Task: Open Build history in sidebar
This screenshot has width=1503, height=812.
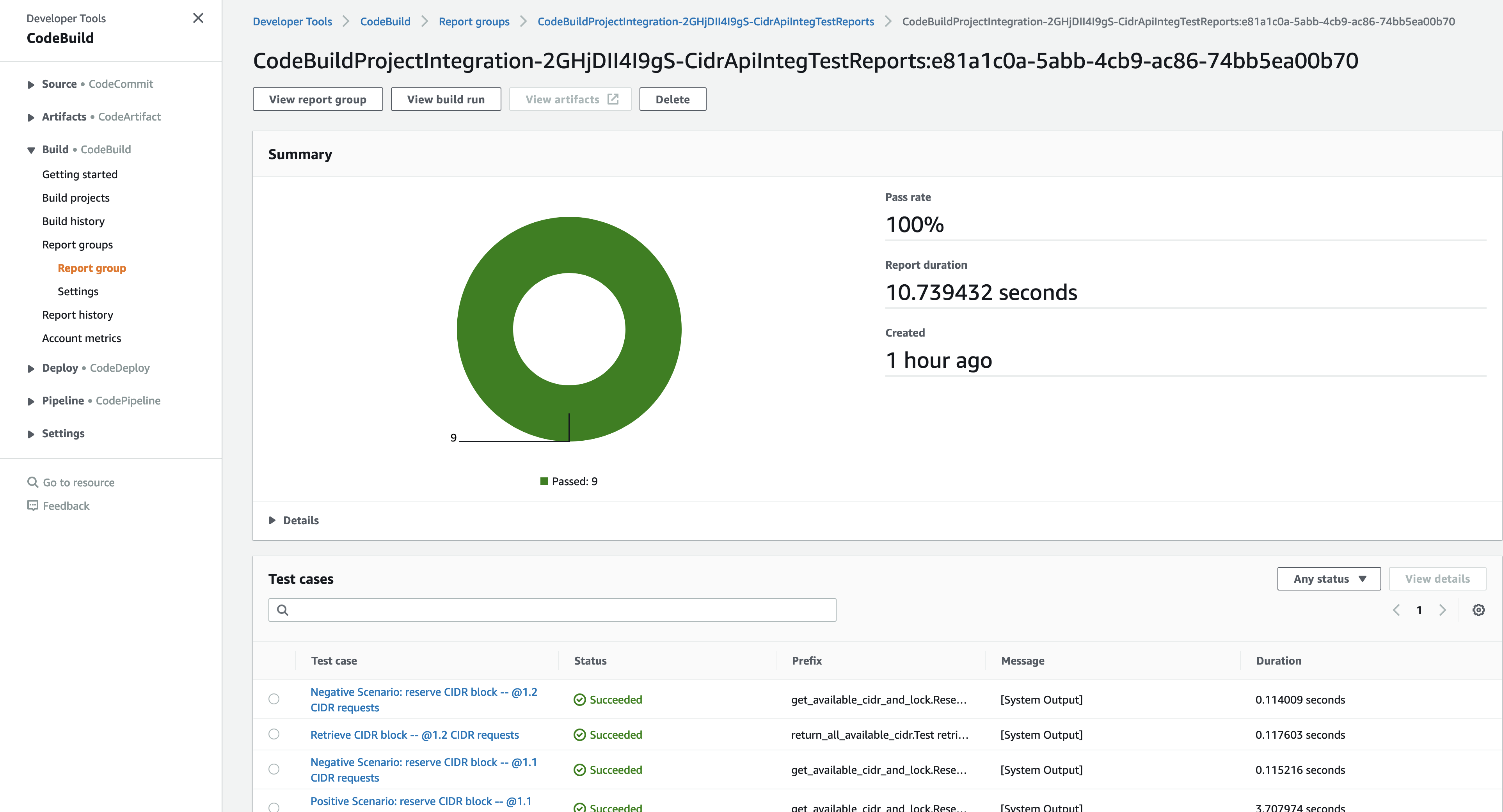Action: pos(73,222)
